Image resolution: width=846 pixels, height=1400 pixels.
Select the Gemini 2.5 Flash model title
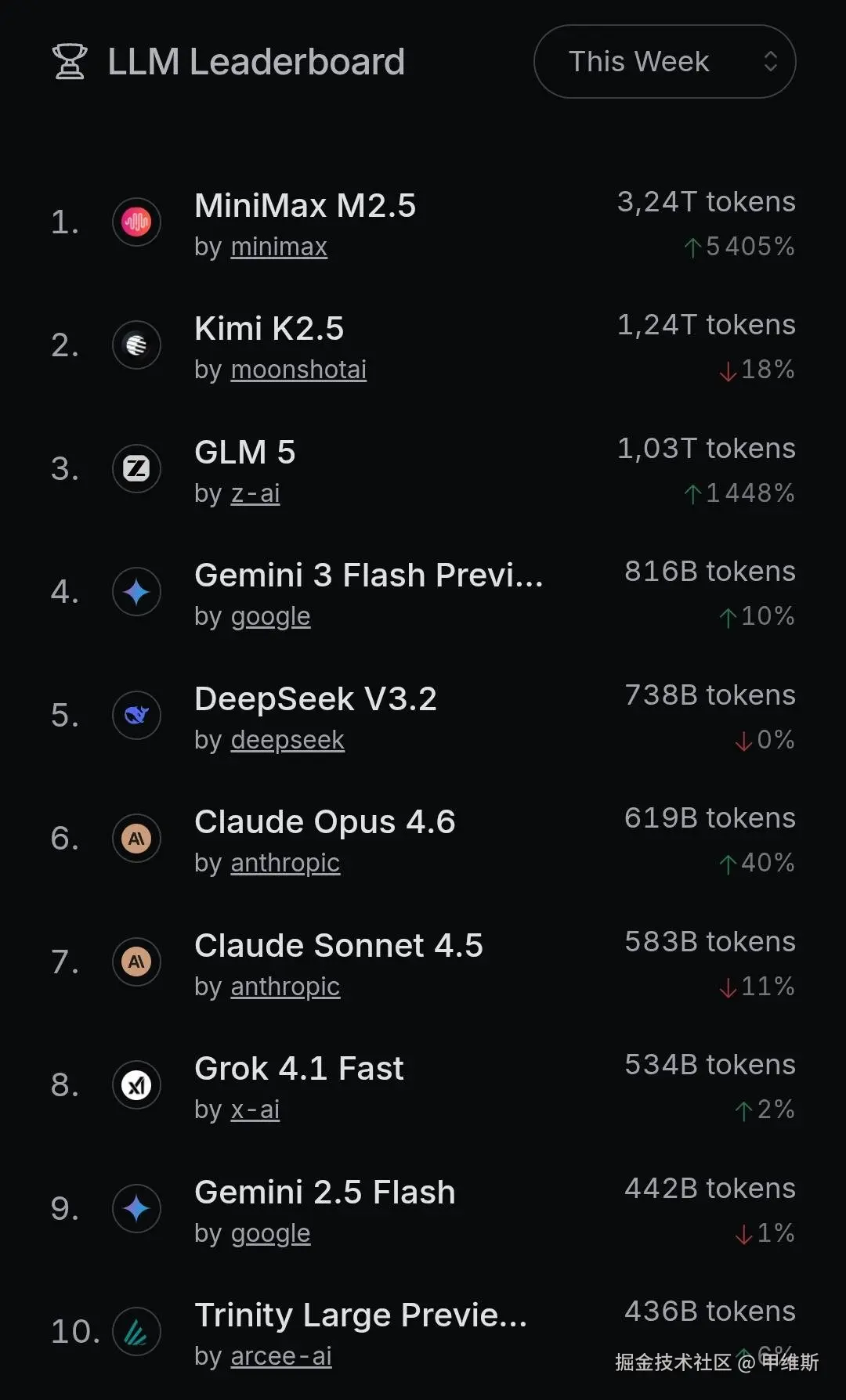click(324, 1192)
